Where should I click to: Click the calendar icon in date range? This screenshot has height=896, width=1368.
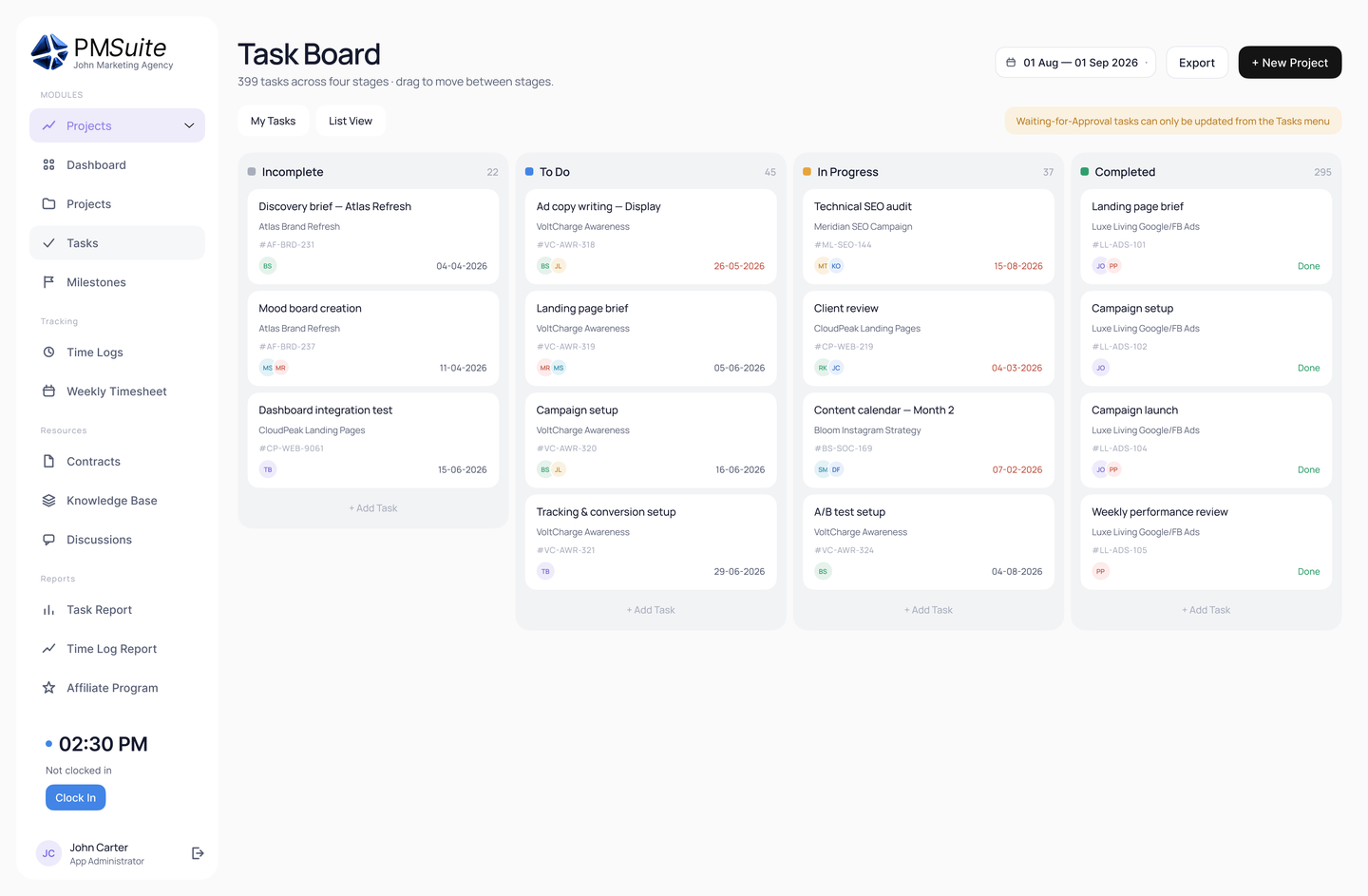click(x=1011, y=63)
